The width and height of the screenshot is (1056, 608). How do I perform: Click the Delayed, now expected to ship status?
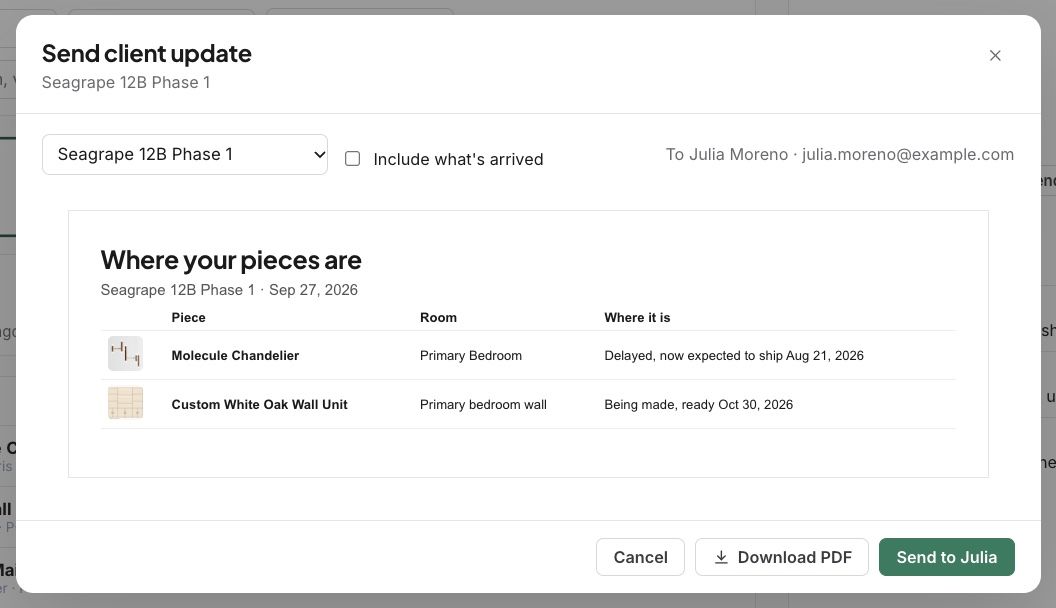pos(733,356)
